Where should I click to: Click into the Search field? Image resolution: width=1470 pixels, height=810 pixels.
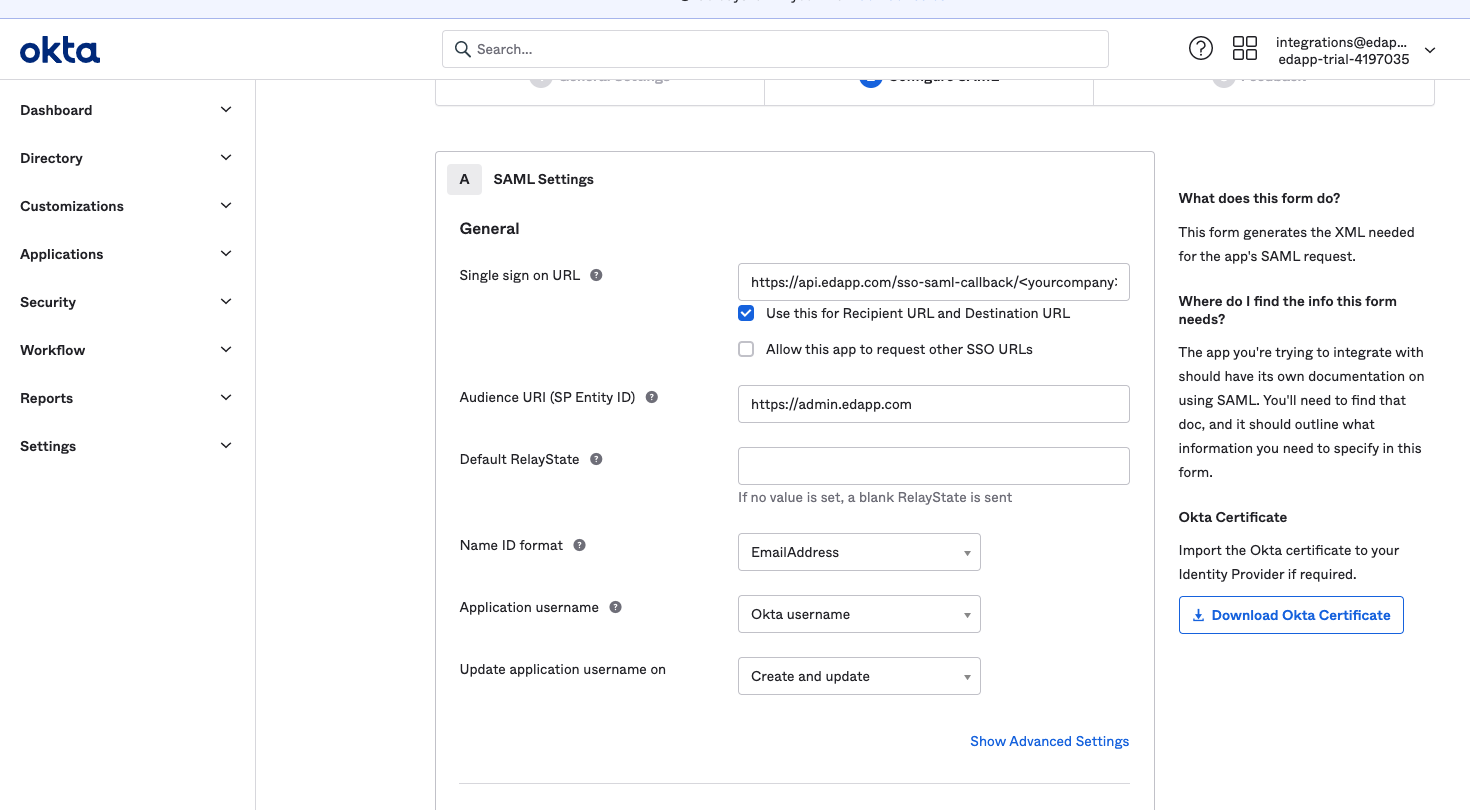[775, 49]
